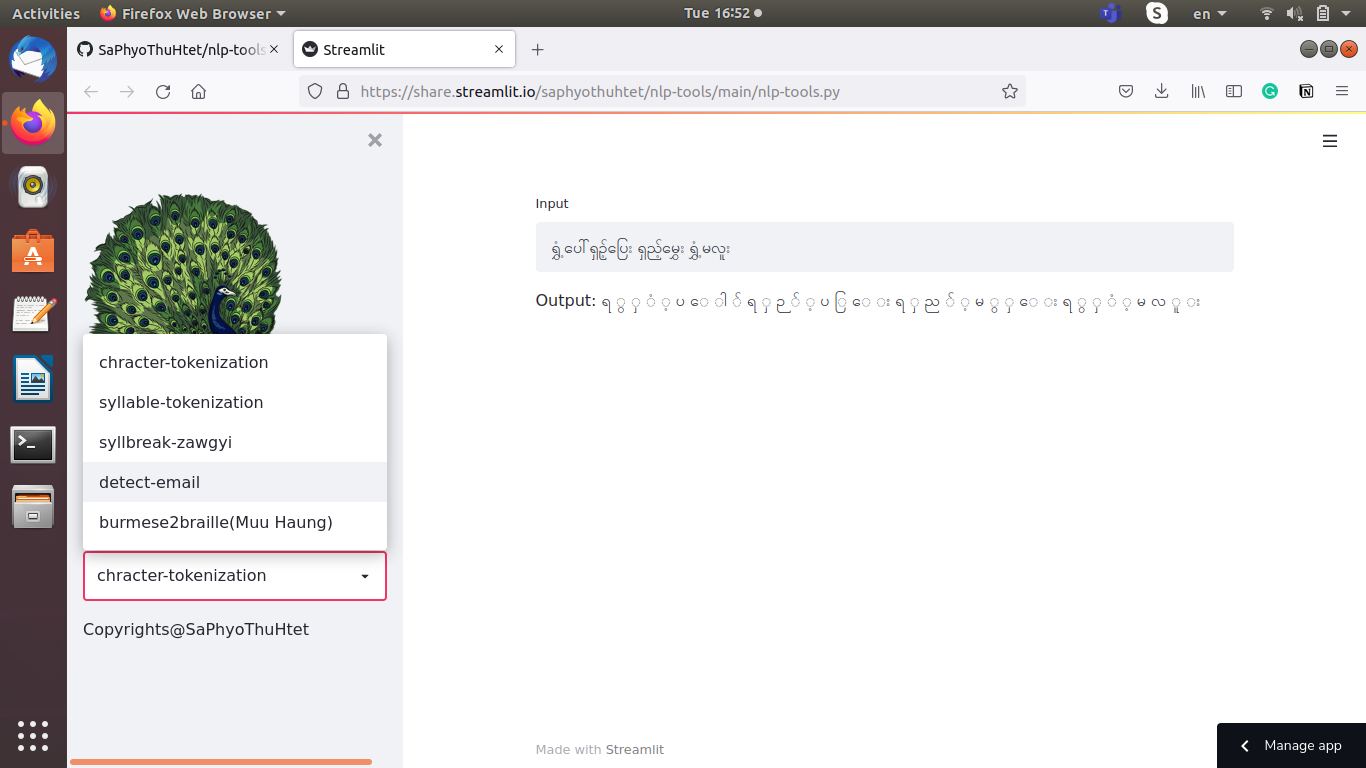The width and height of the screenshot is (1366, 768).
Task: Save page to Pocket
Action: (x=1125, y=92)
